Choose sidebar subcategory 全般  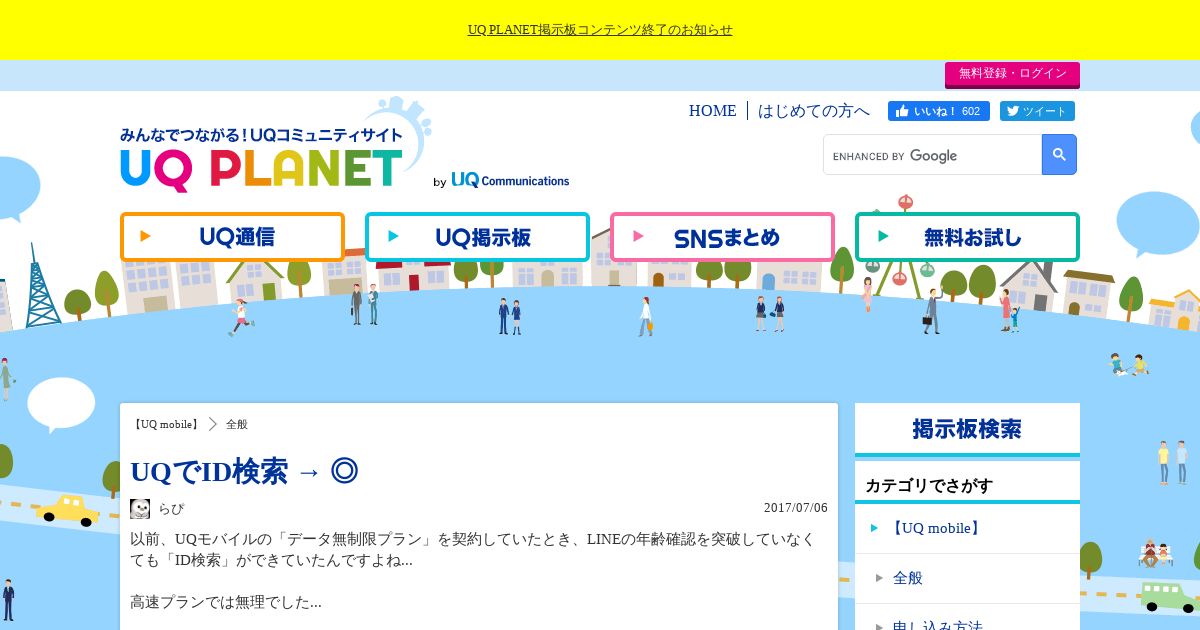tap(967, 578)
